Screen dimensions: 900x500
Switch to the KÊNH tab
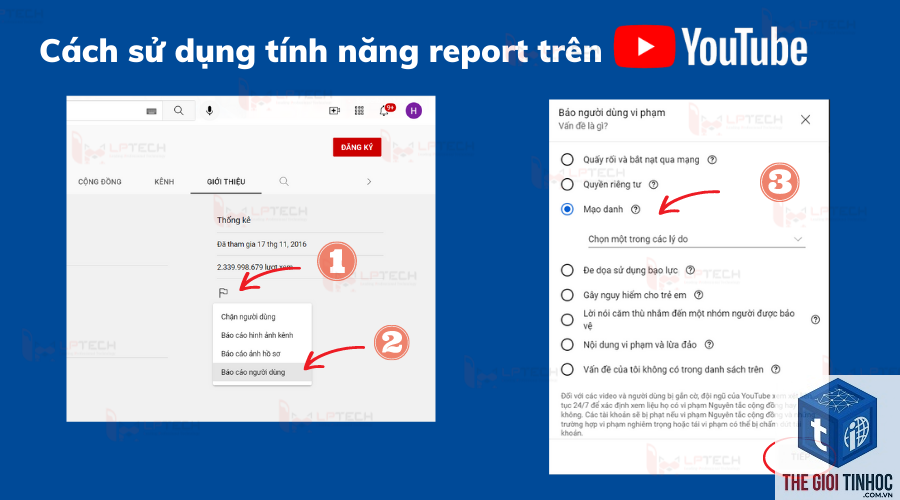pos(164,181)
